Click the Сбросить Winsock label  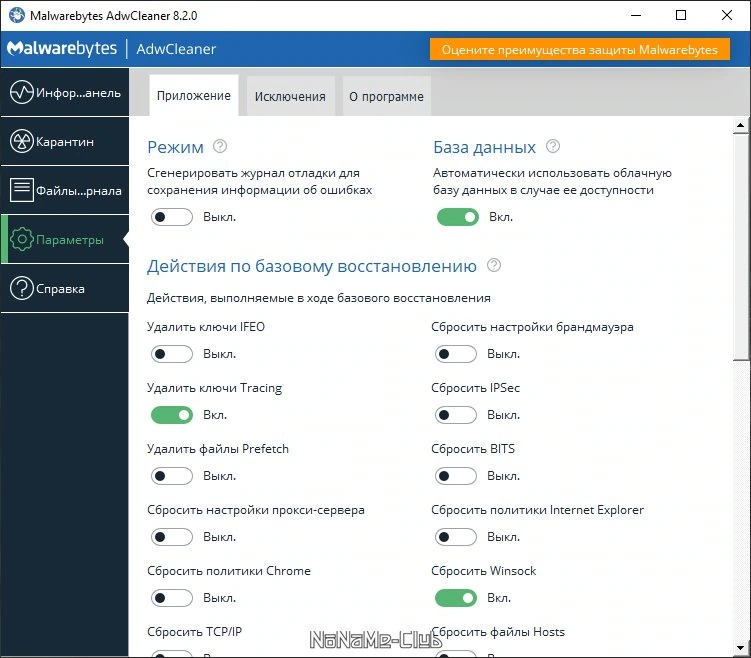tap(484, 571)
